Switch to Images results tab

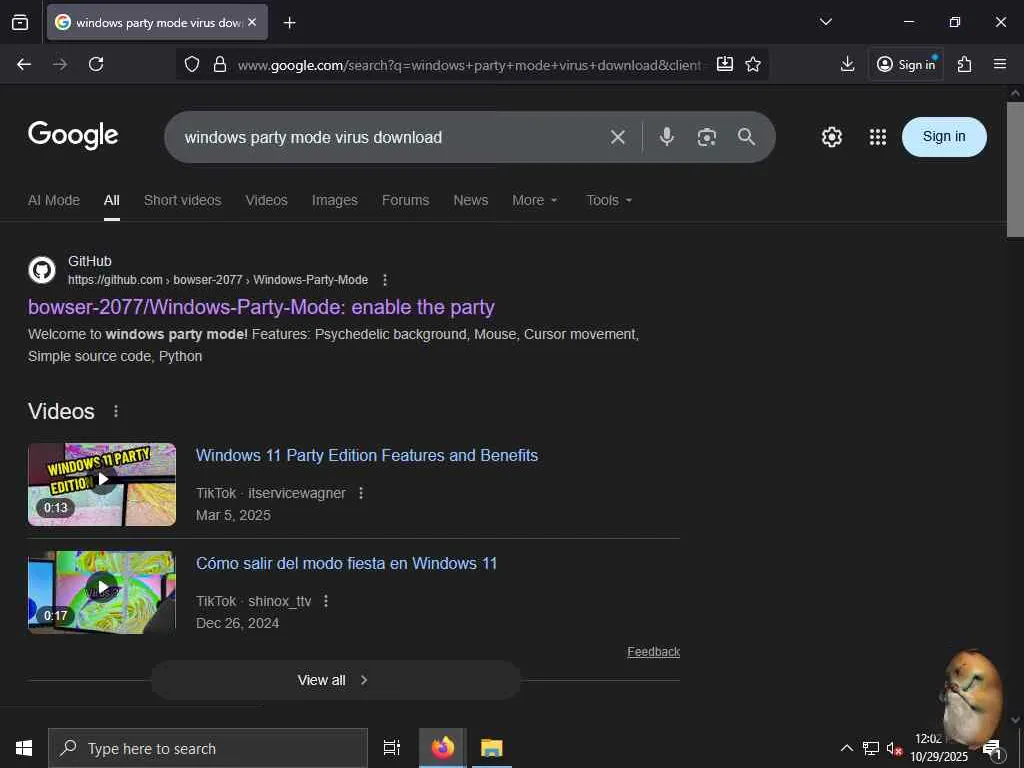(x=334, y=200)
